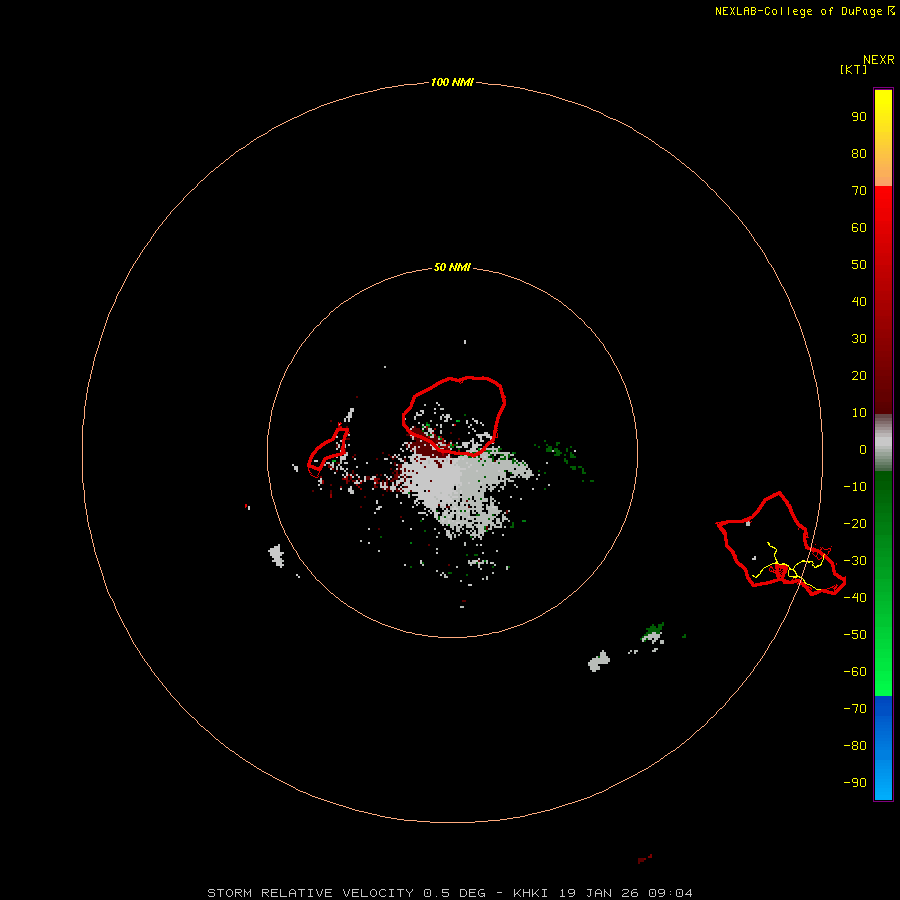Click the NEXLAB-College of DuPage header text
This screenshot has width=900, height=900.
pos(805,11)
